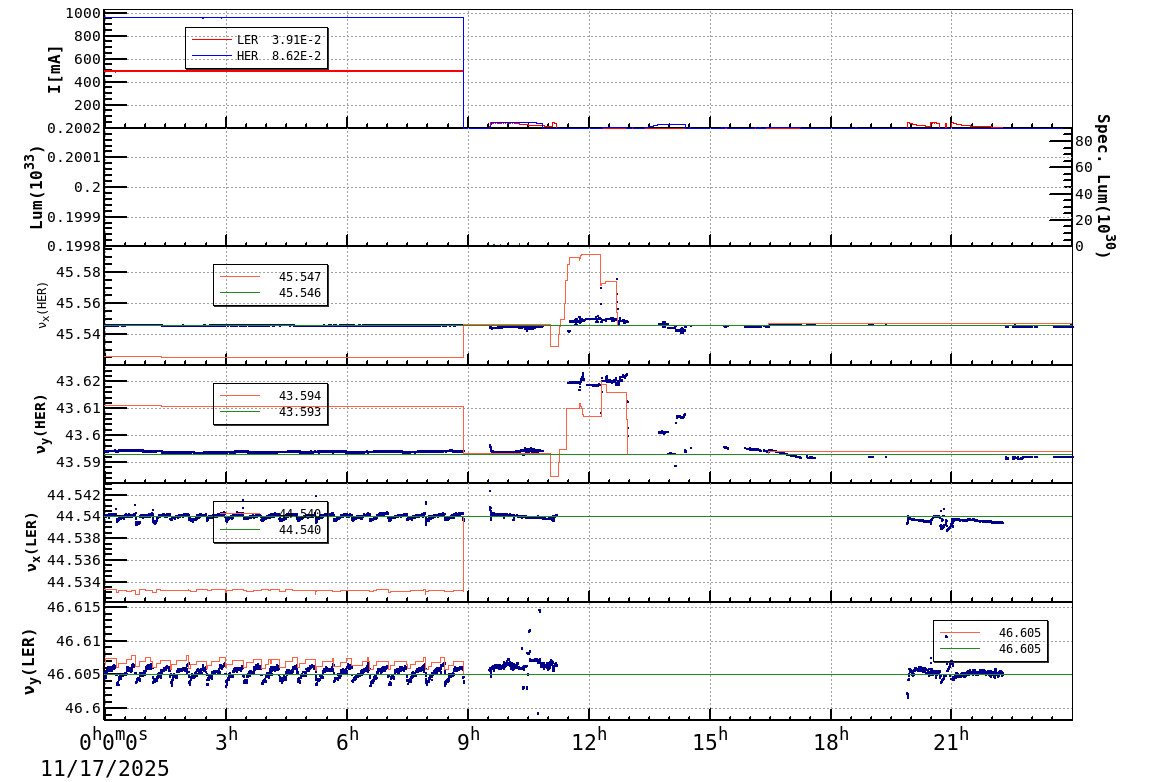This screenshot has height=782, width=1154.
Task: Click the 0.1999 luminosity tick label
Action: pyautogui.click(x=74, y=217)
